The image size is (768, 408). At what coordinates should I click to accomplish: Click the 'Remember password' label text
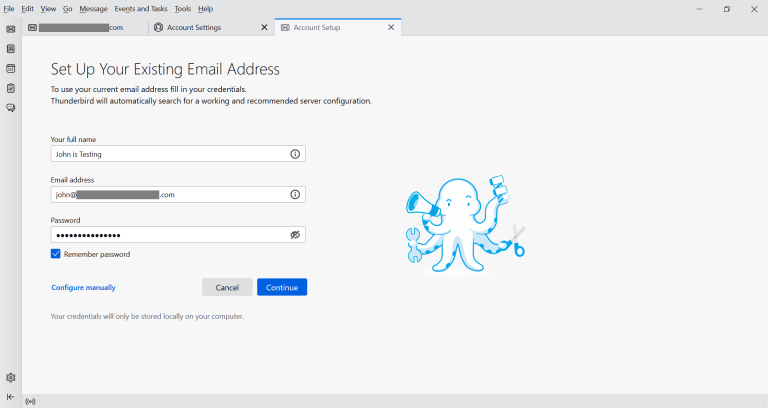coord(97,254)
